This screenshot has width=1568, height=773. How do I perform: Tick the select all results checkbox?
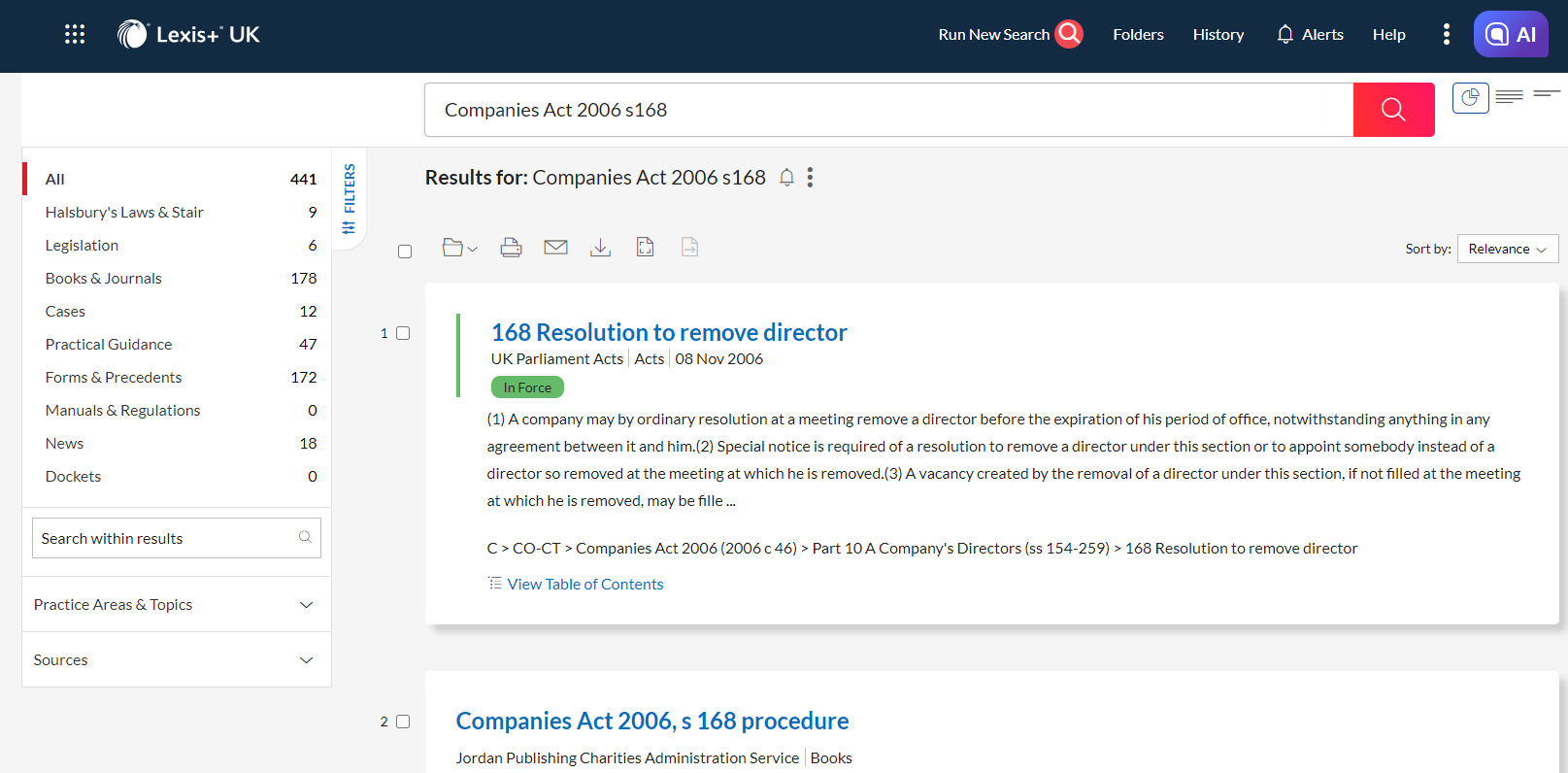pyautogui.click(x=405, y=252)
